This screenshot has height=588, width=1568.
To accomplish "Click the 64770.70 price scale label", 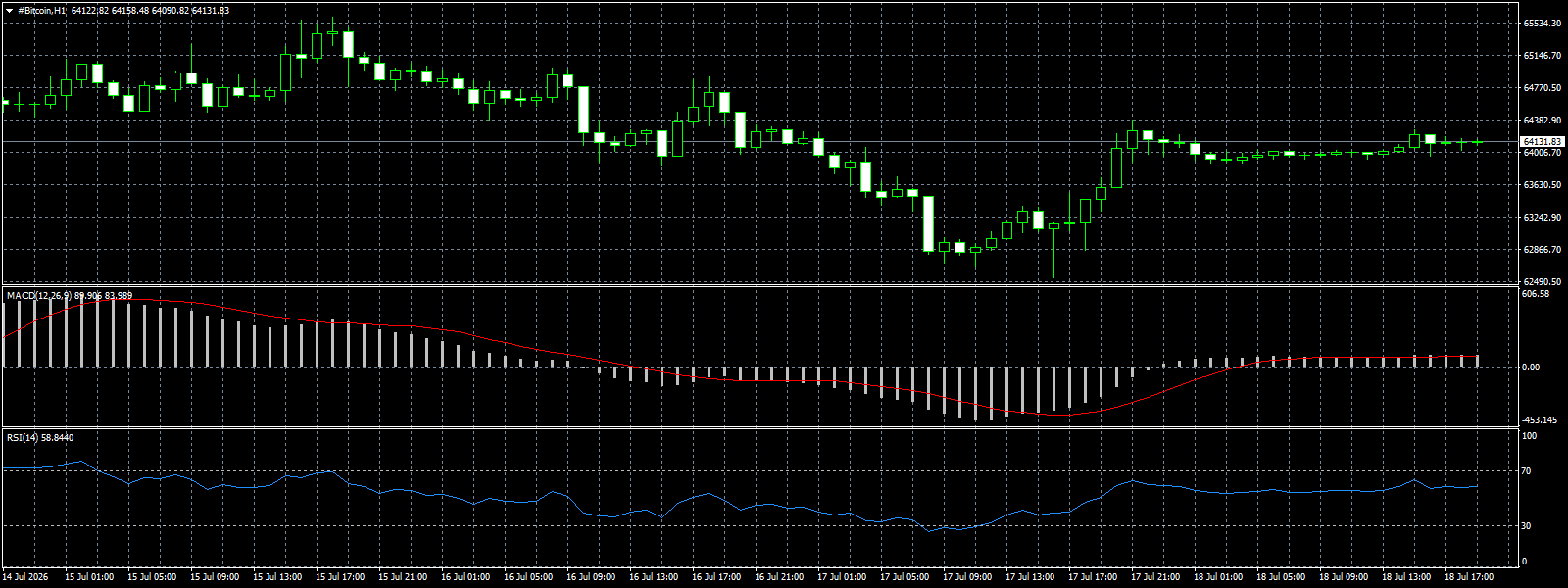I will coord(1543,87).
